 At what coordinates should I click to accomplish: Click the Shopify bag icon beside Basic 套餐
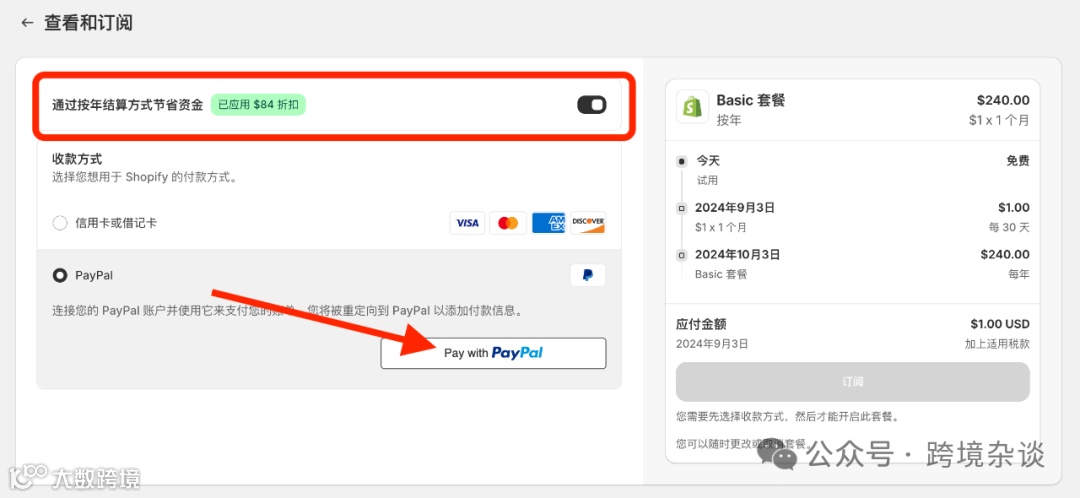click(692, 106)
